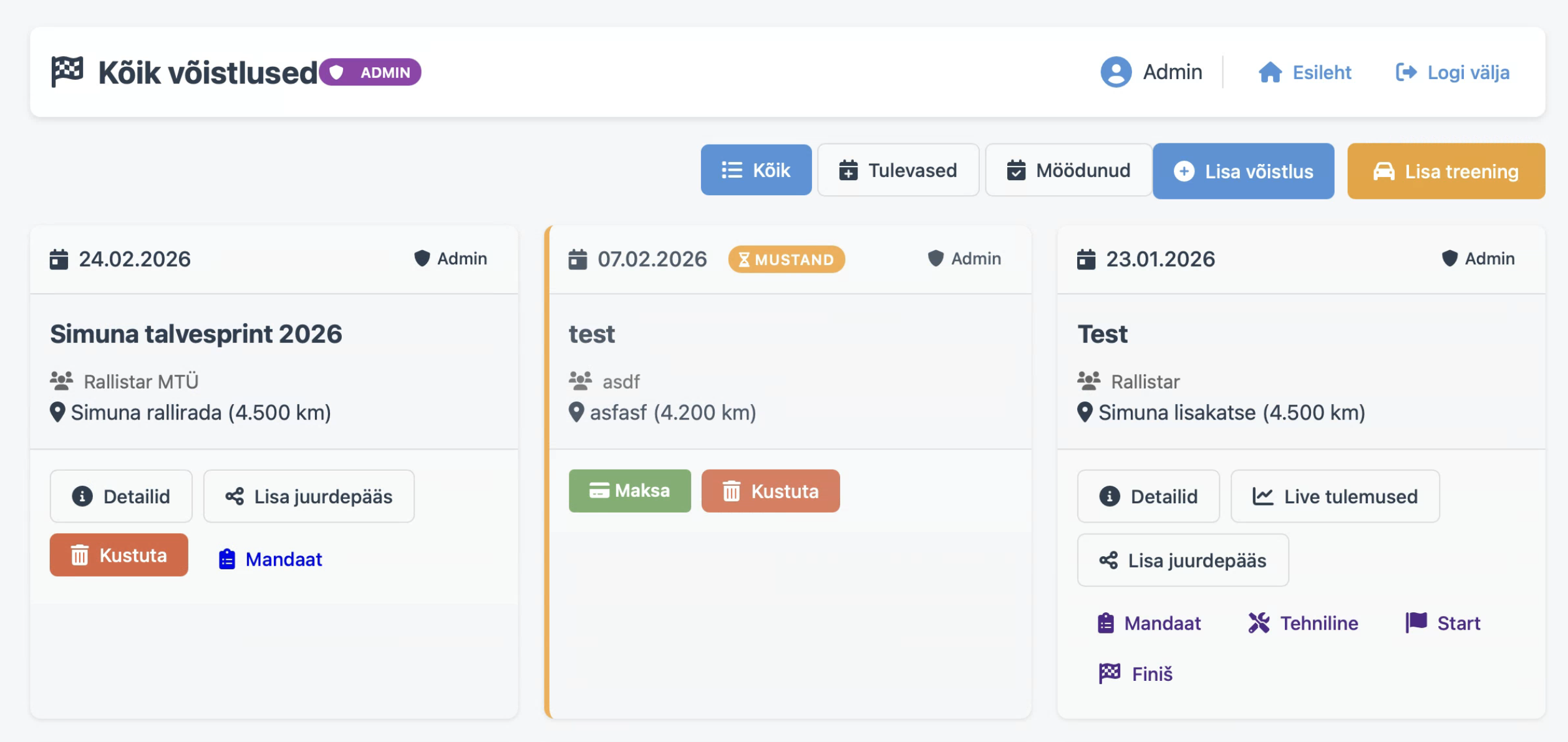Filter to Möödunud past competitions
This screenshot has width=1568, height=742.
(1068, 170)
